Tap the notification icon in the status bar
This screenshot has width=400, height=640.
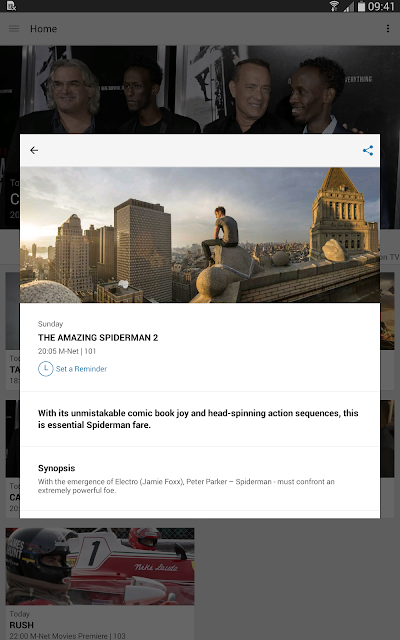(11, 6)
